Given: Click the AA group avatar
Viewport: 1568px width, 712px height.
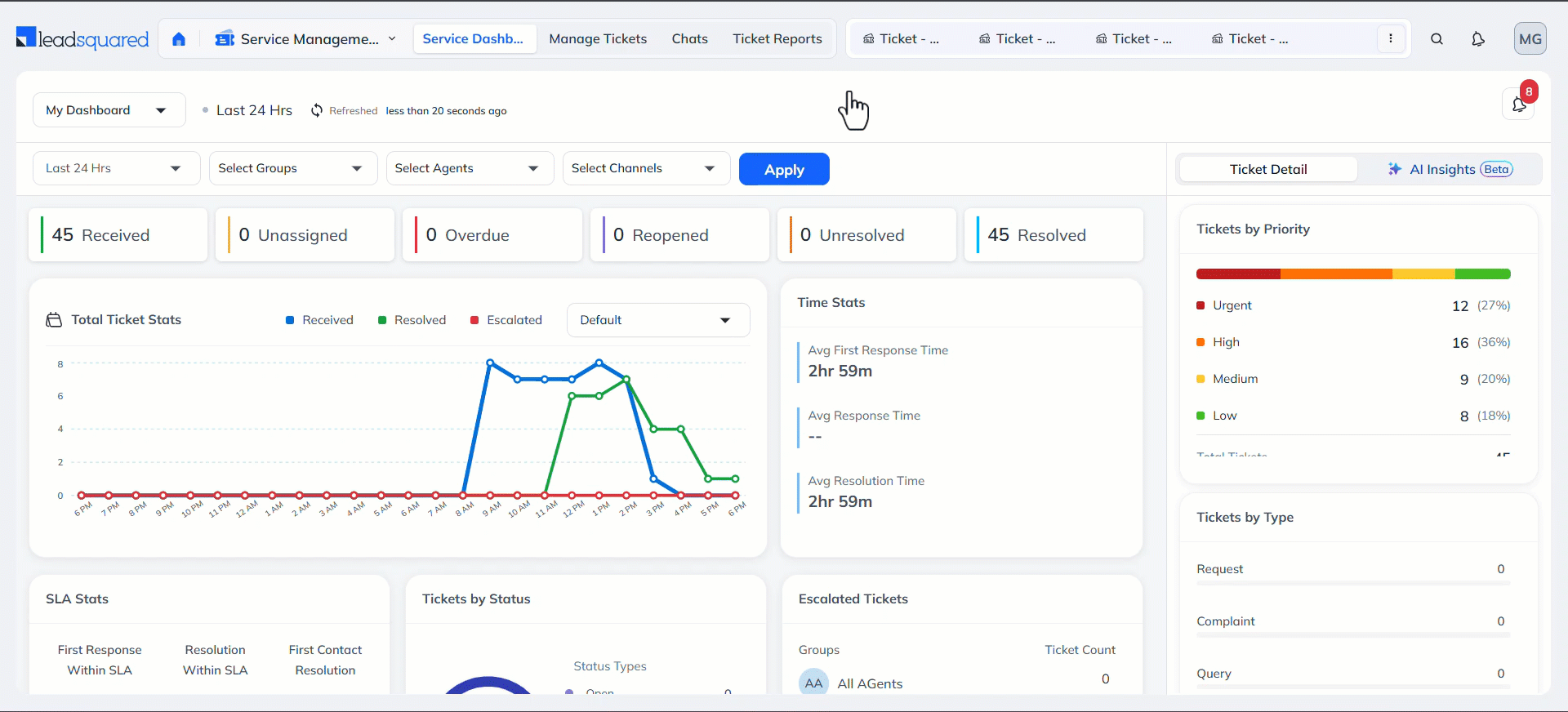Looking at the screenshot, I should tap(813, 683).
